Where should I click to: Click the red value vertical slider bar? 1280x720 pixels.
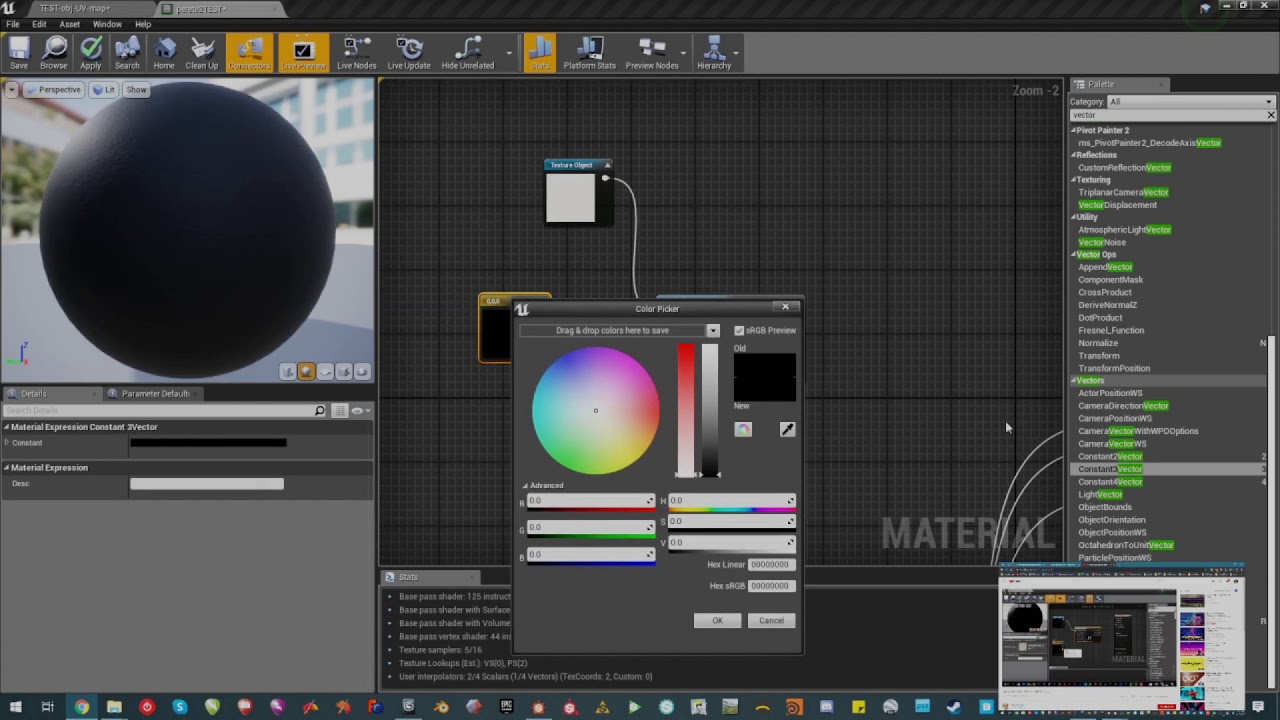tap(686, 410)
